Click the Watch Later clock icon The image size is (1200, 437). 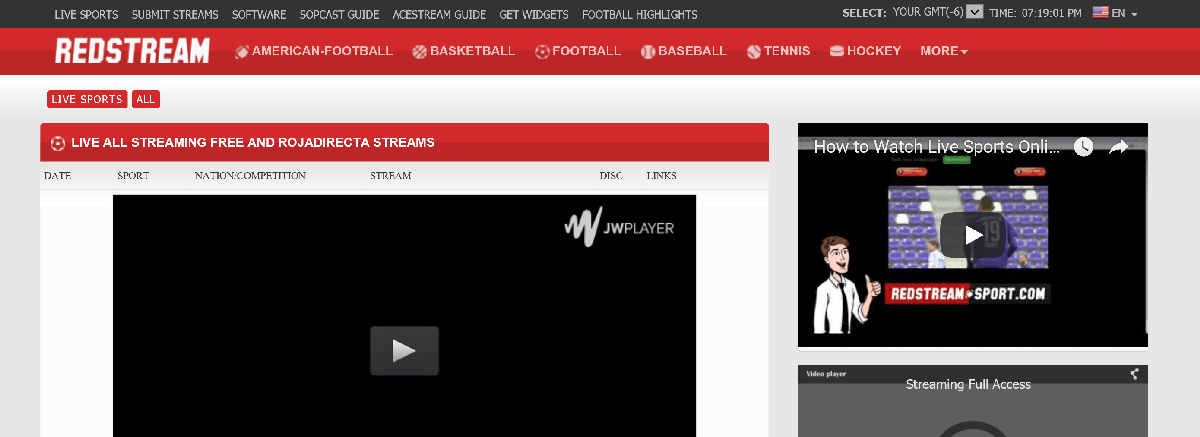[1084, 147]
